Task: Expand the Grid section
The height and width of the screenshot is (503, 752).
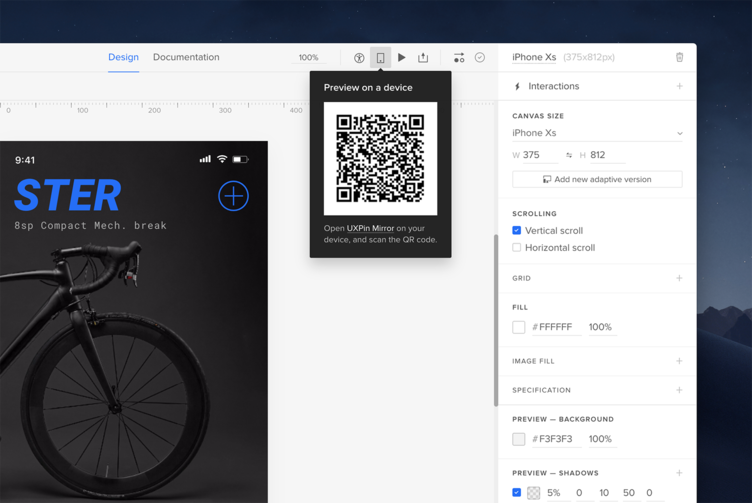Action: tap(679, 278)
